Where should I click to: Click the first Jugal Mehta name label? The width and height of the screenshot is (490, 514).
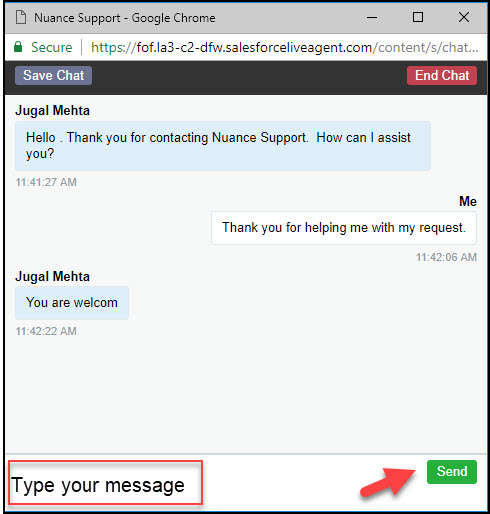click(52, 111)
